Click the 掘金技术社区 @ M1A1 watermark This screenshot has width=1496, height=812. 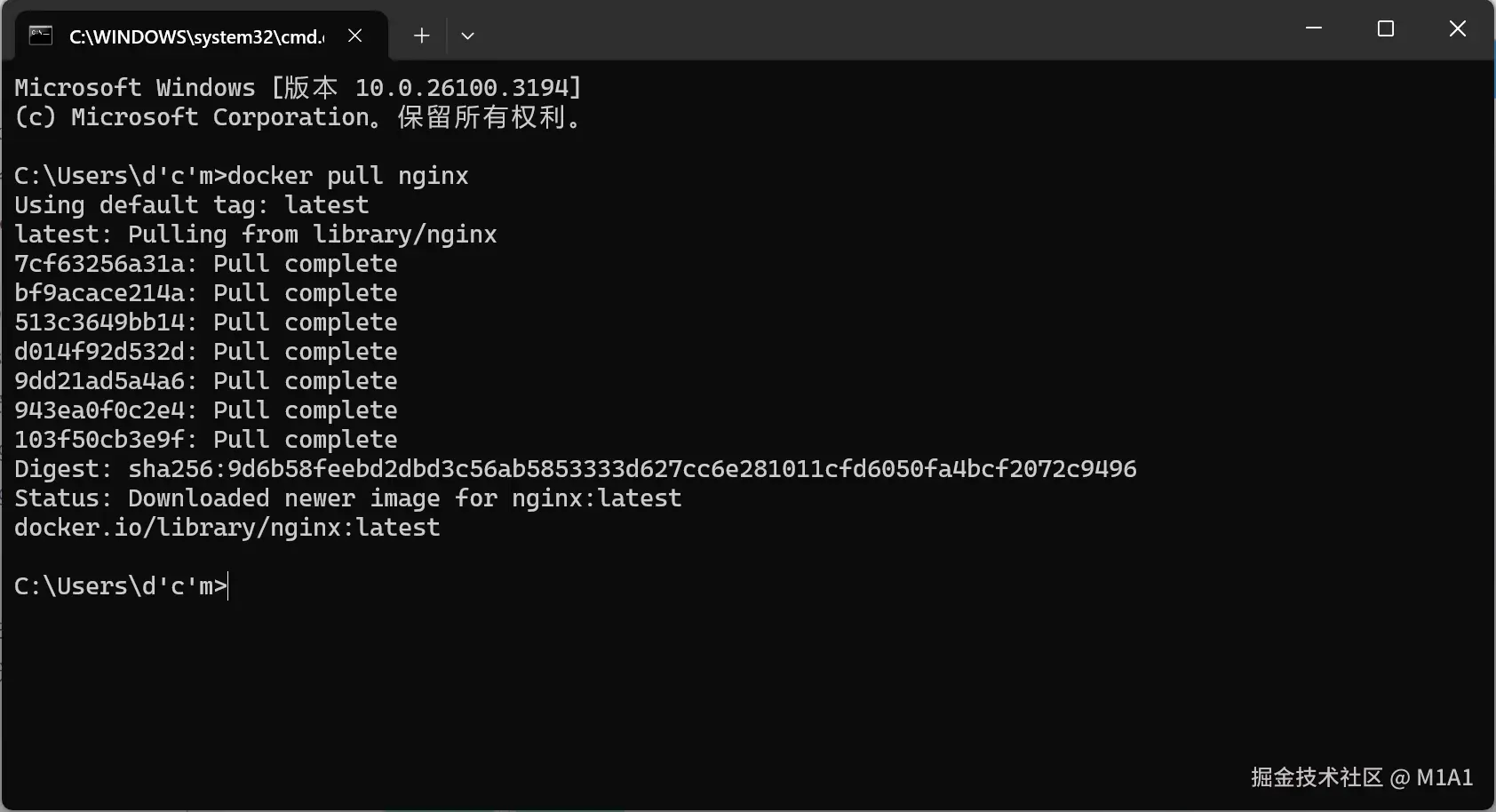1361,777
